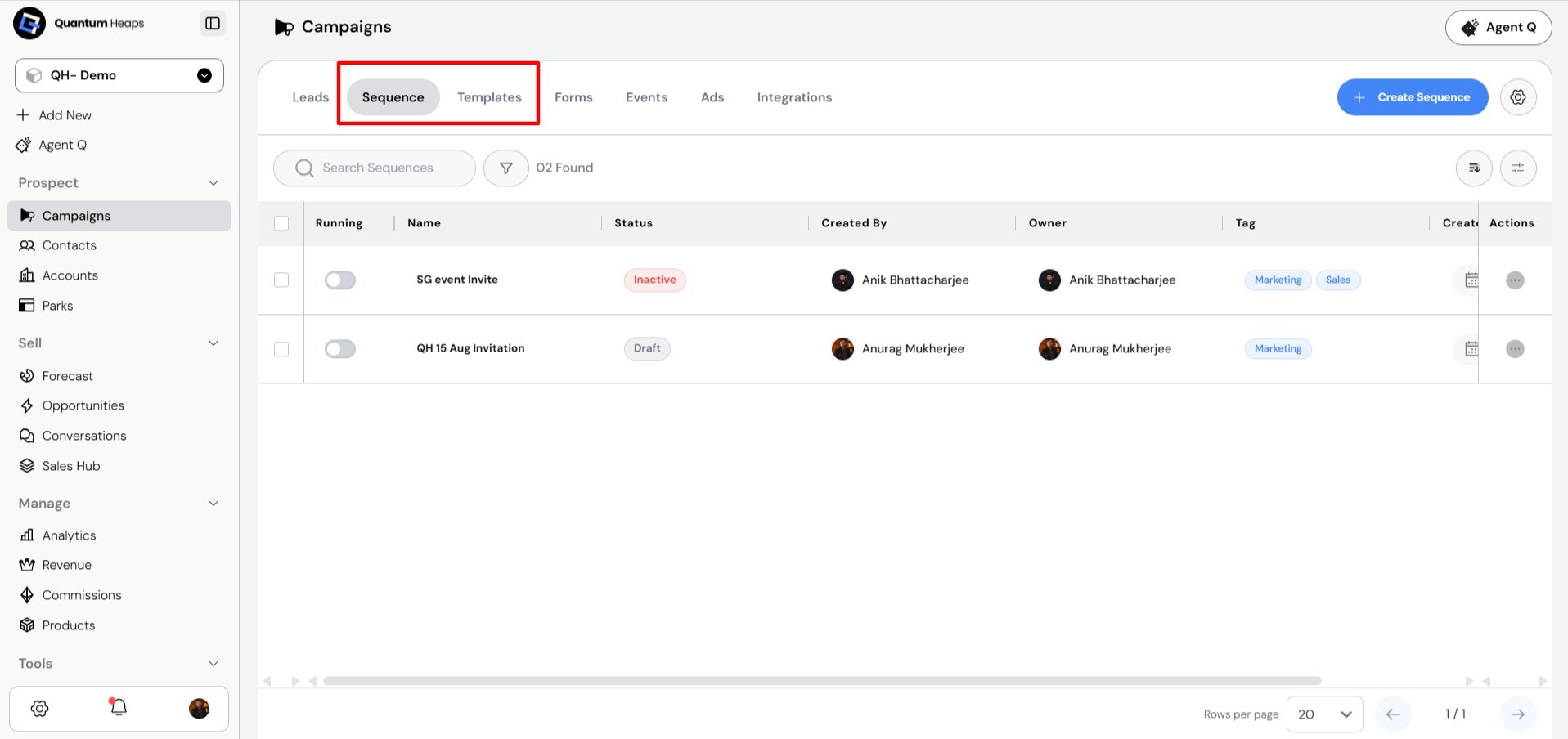Open the Agent Q button at top right
Screen dimensions: 1568x739
(1498, 27)
